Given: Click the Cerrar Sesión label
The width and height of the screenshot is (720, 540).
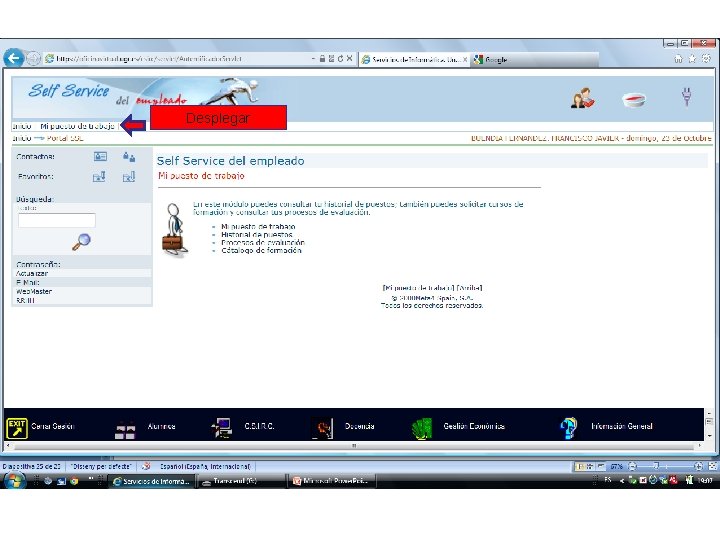Looking at the screenshot, I should point(53,426).
